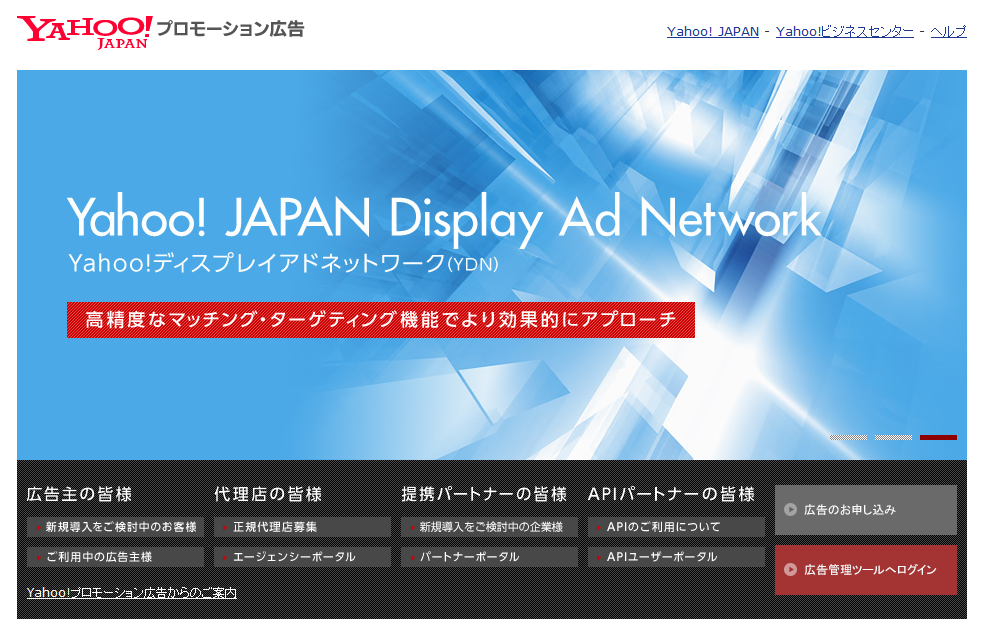Screen dimensions: 985x629
Task: Click the arrow icon on 広告管理ツールへログイン
Action: click(x=790, y=570)
